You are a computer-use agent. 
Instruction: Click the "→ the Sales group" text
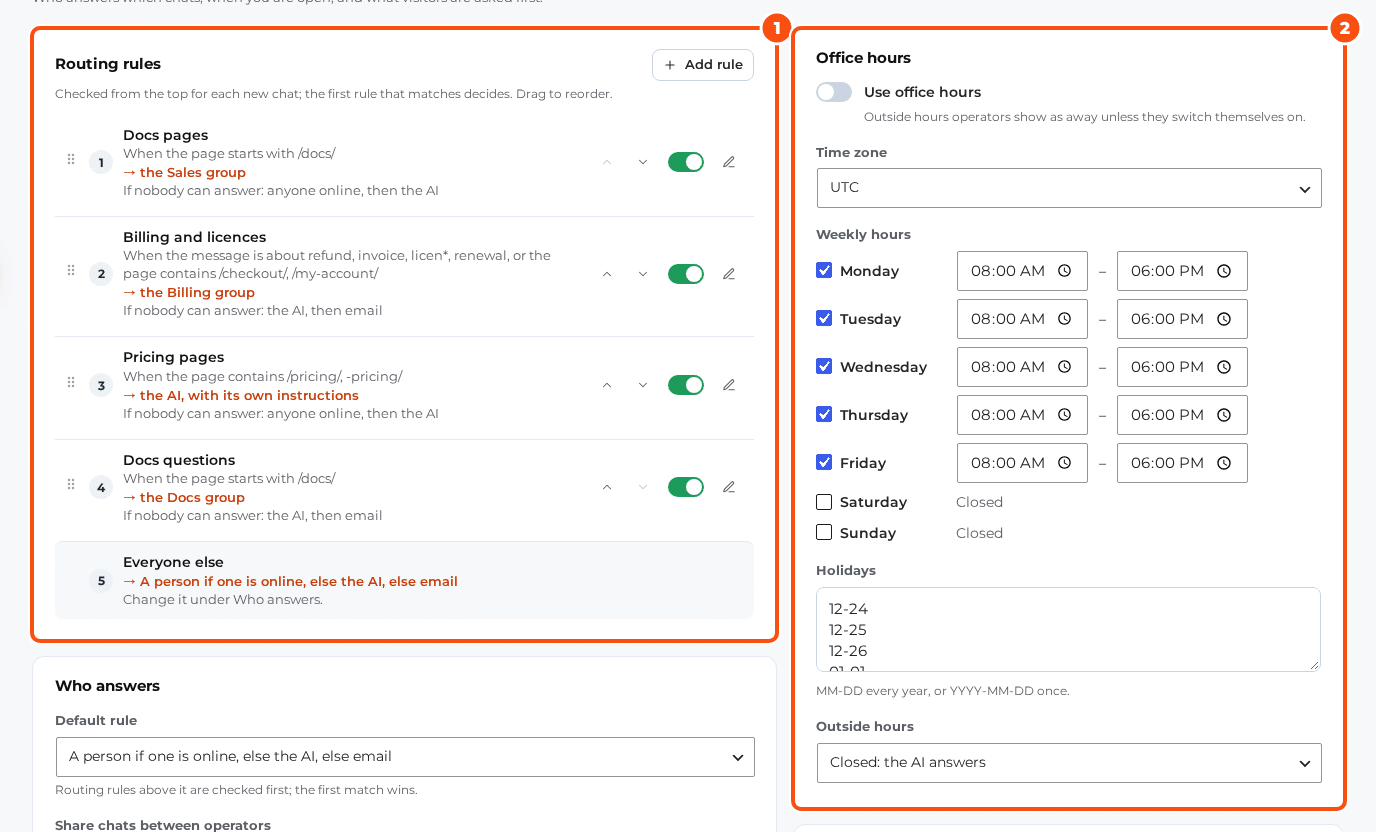point(184,172)
